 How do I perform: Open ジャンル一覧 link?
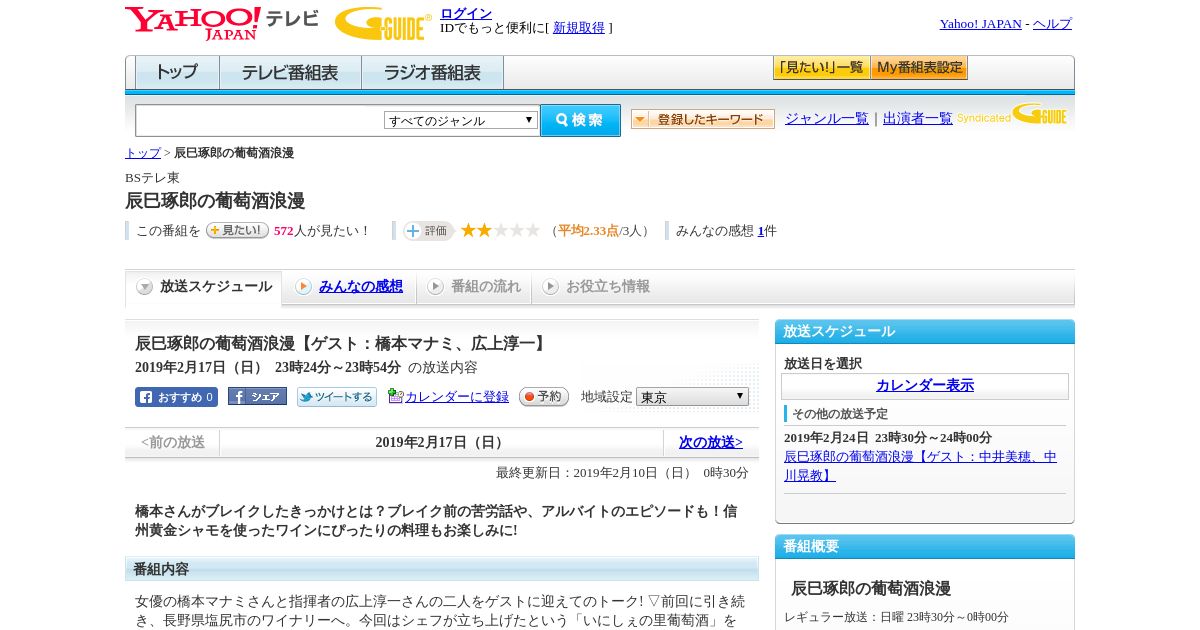(827, 118)
